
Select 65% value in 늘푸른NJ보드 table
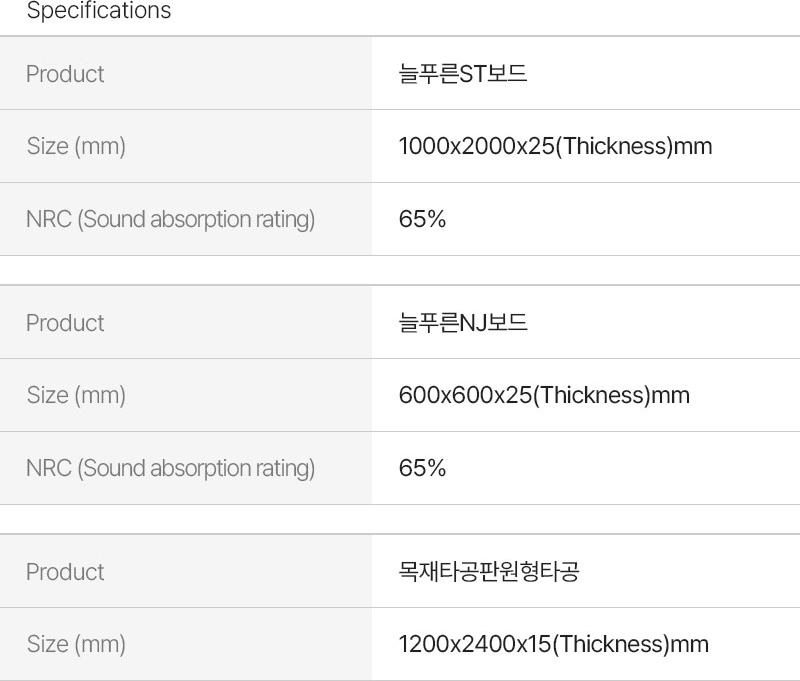(422, 468)
